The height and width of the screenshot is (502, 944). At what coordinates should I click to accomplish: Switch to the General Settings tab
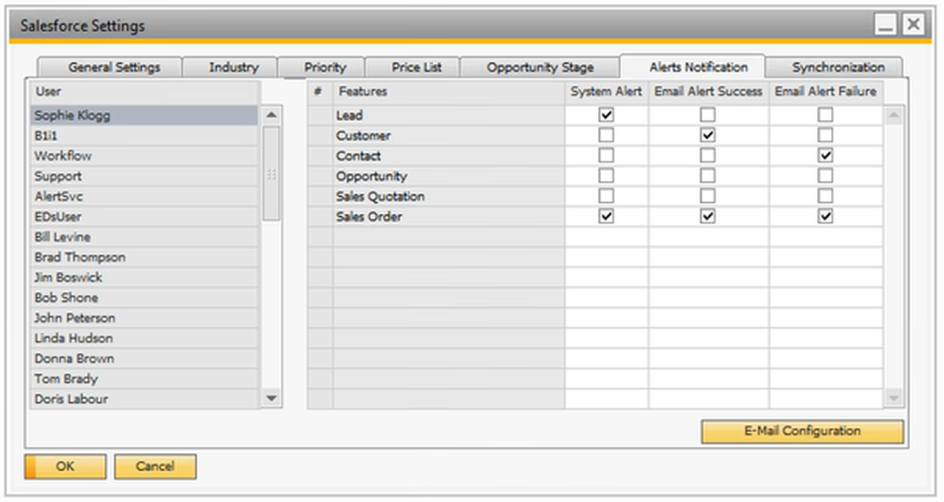pos(113,68)
